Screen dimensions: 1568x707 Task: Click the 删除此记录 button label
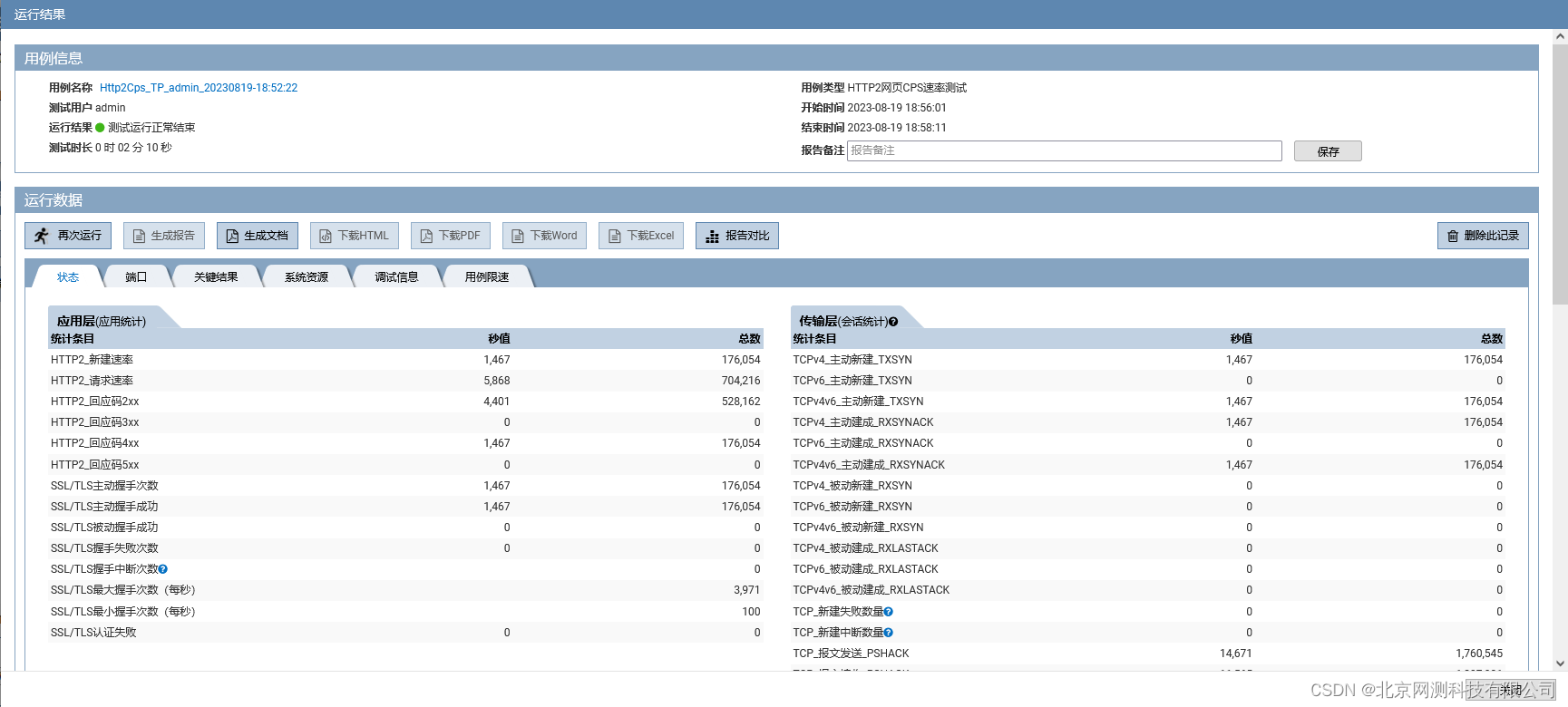coord(1492,236)
